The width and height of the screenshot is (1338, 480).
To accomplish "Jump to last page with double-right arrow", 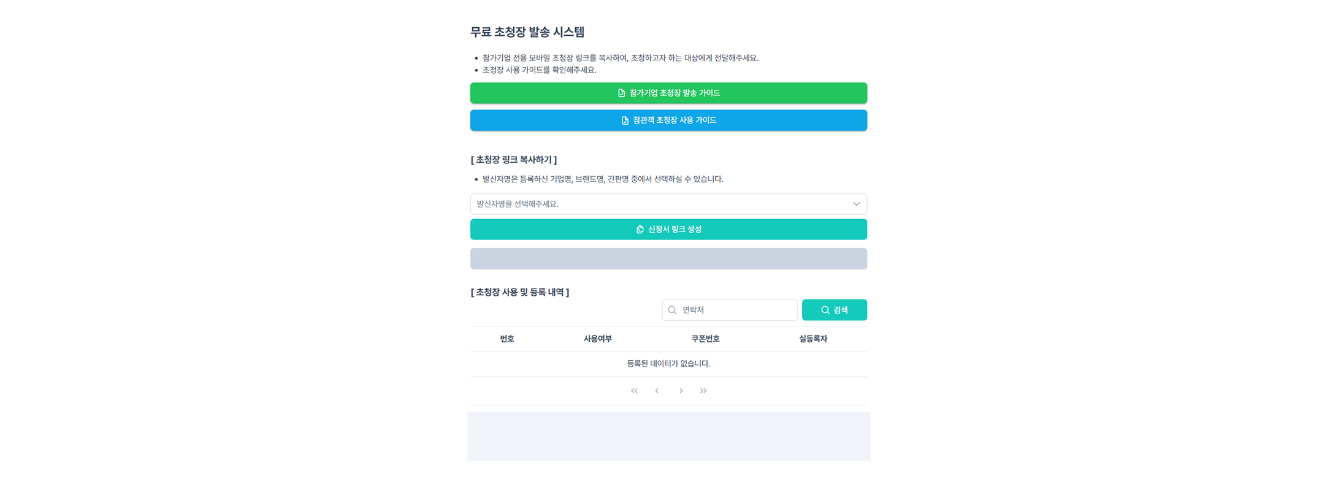I will click(x=704, y=390).
